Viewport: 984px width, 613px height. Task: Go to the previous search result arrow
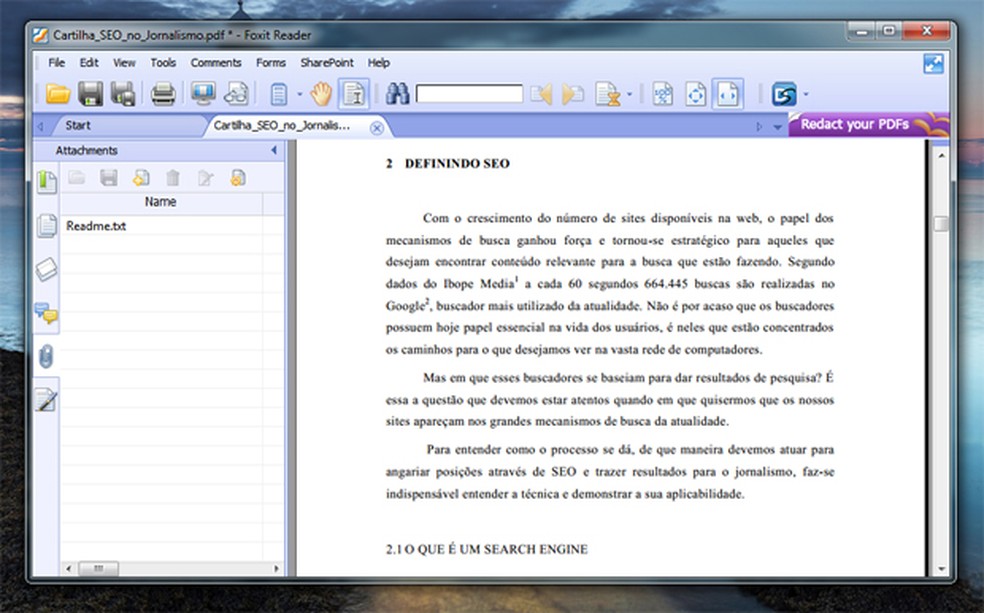[x=542, y=94]
